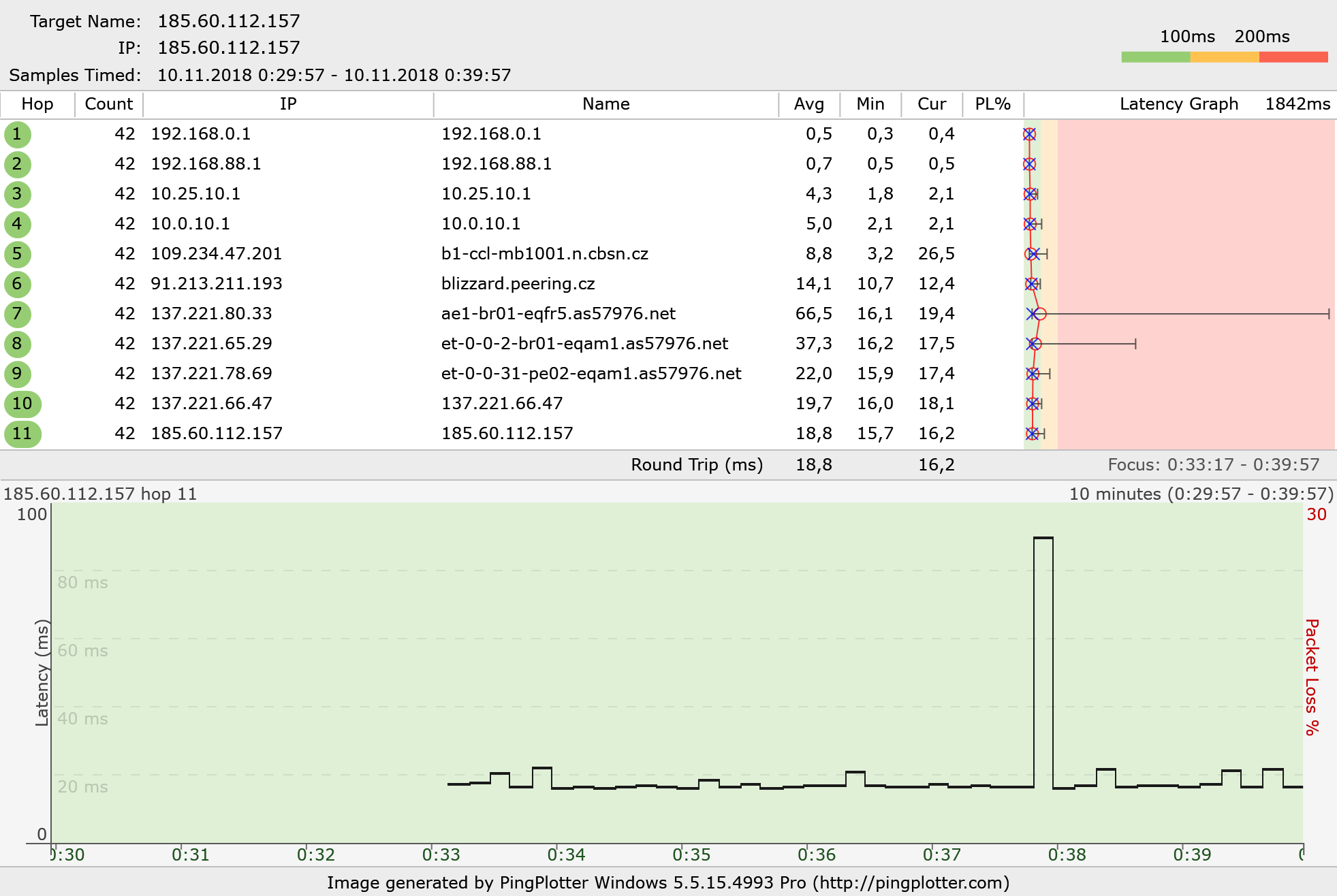Click the hop 10 green badge

click(x=22, y=404)
